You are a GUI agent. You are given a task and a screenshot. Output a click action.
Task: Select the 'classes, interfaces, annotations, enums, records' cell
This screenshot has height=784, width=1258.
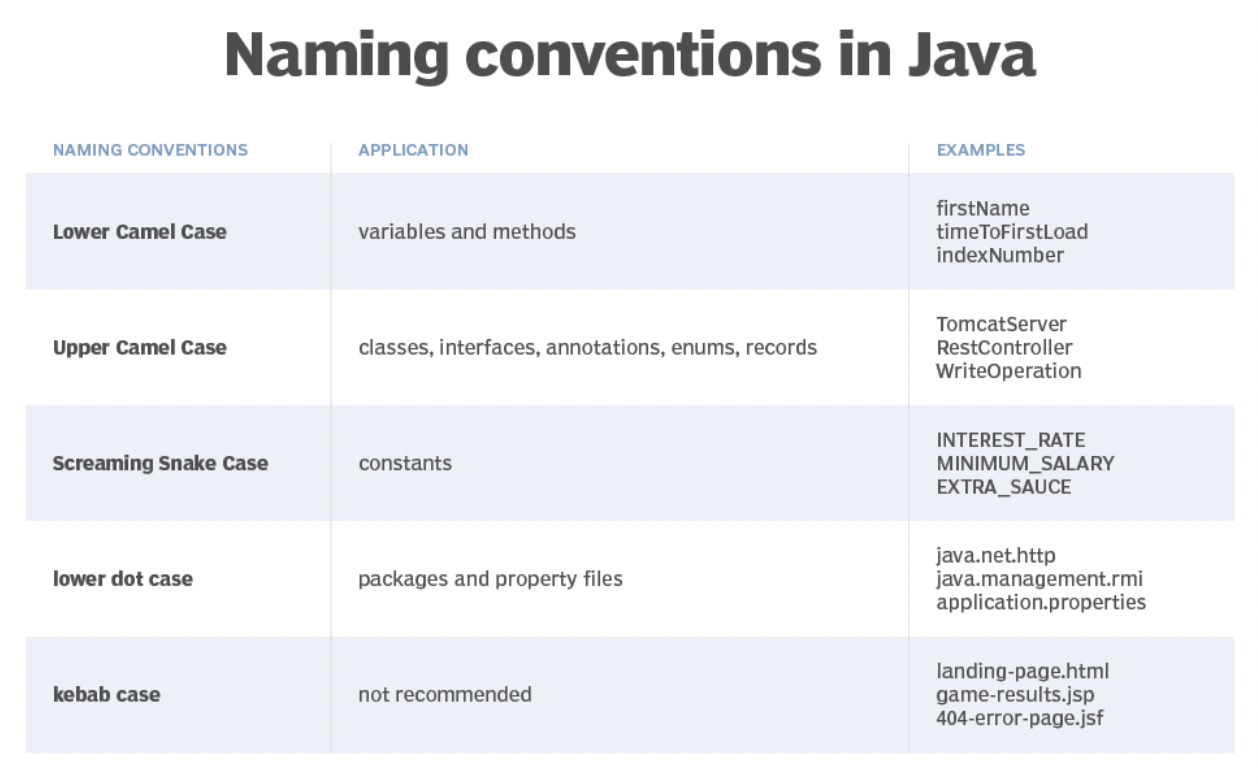tap(588, 348)
